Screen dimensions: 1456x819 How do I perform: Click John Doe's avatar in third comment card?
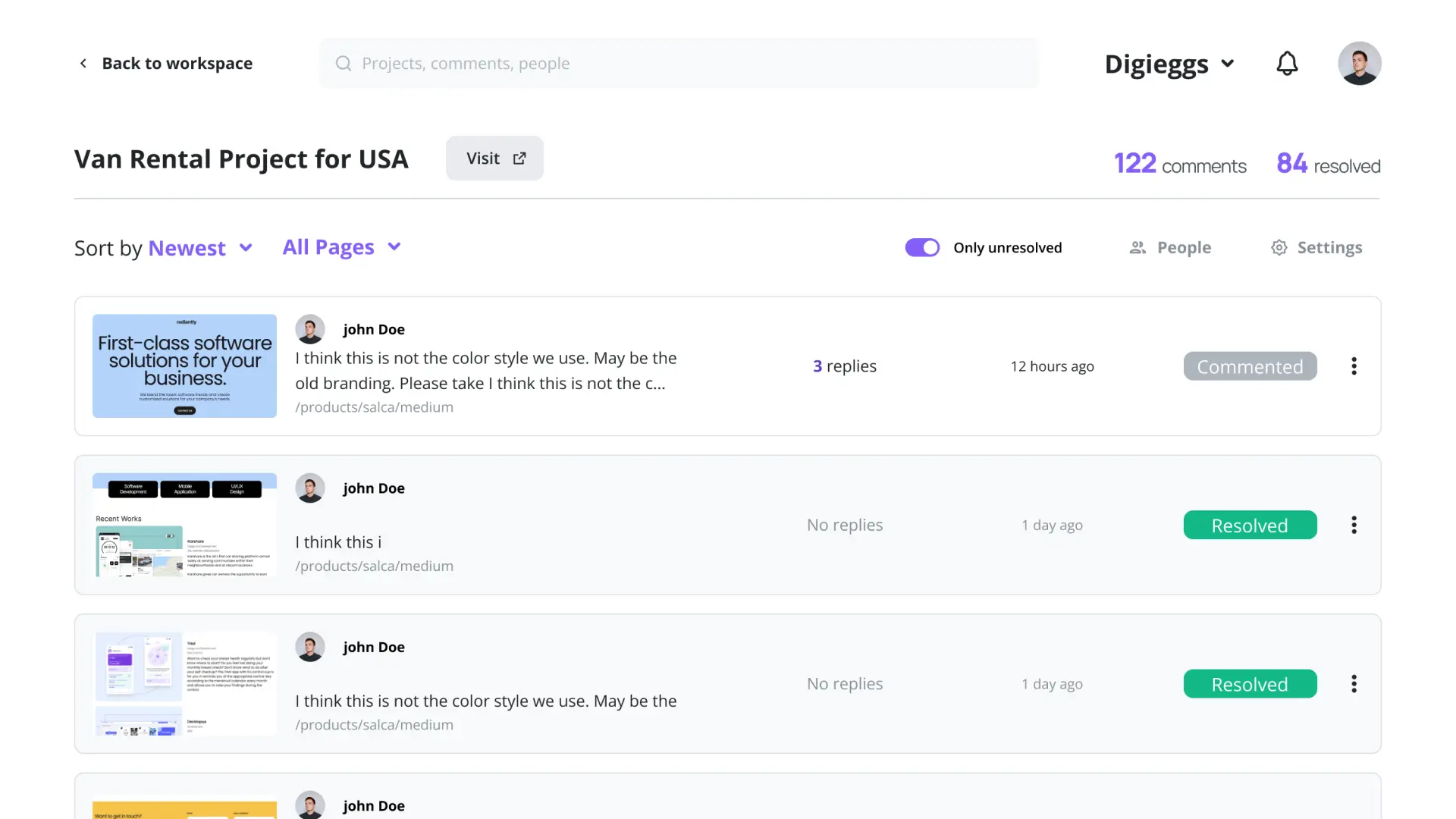310,647
